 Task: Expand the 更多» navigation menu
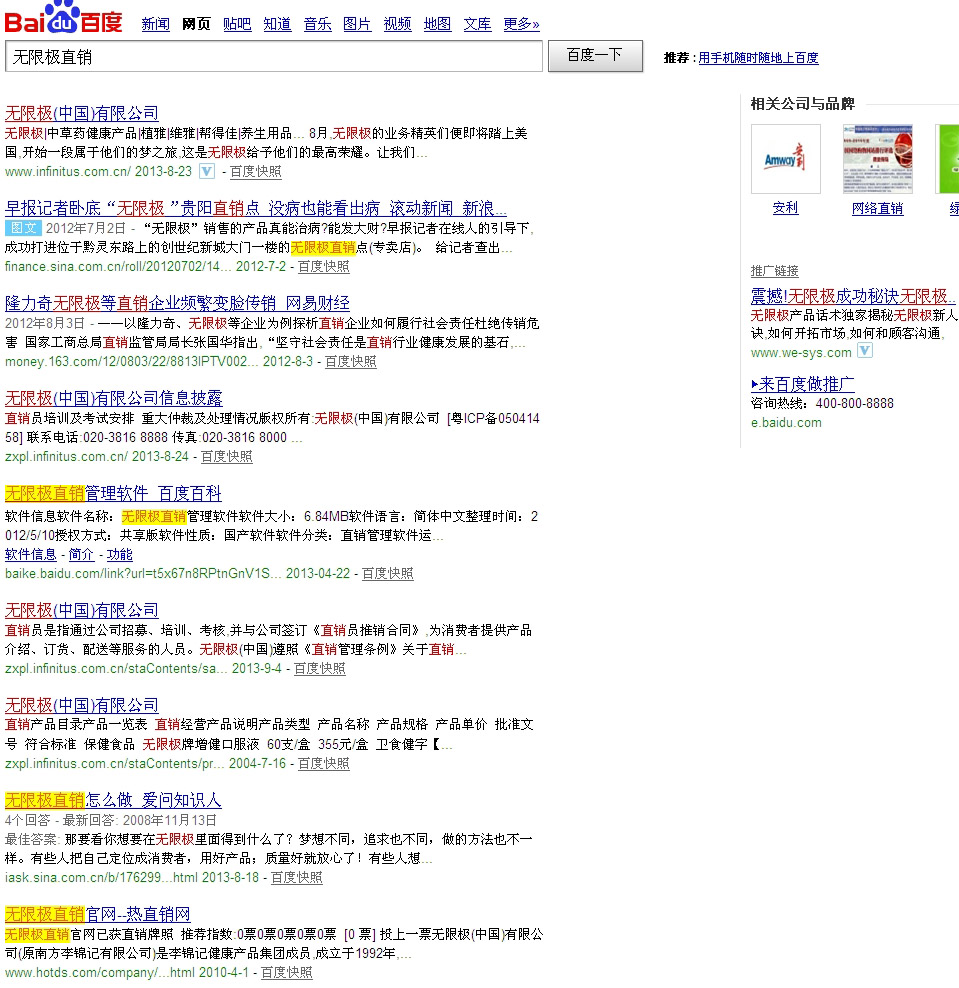tap(521, 24)
